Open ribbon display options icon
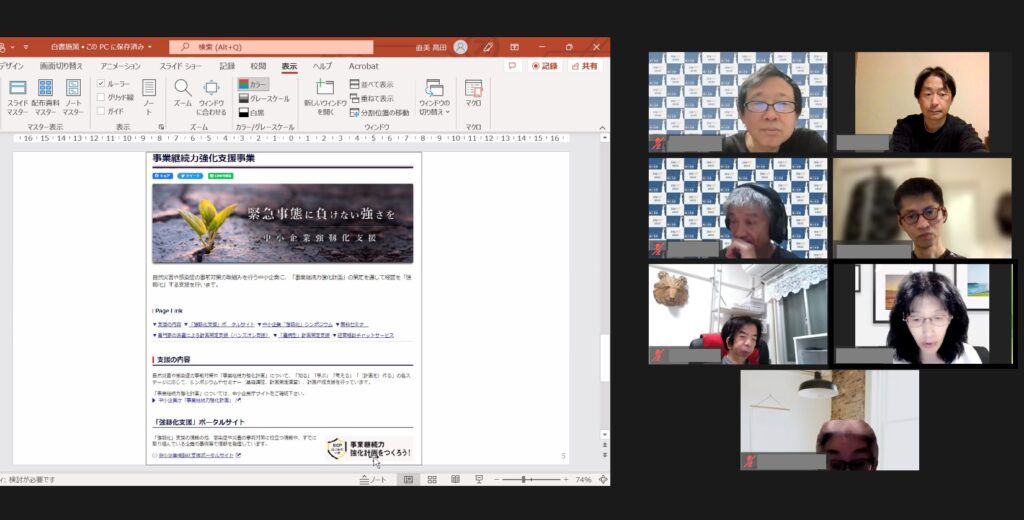 point(515,47)
